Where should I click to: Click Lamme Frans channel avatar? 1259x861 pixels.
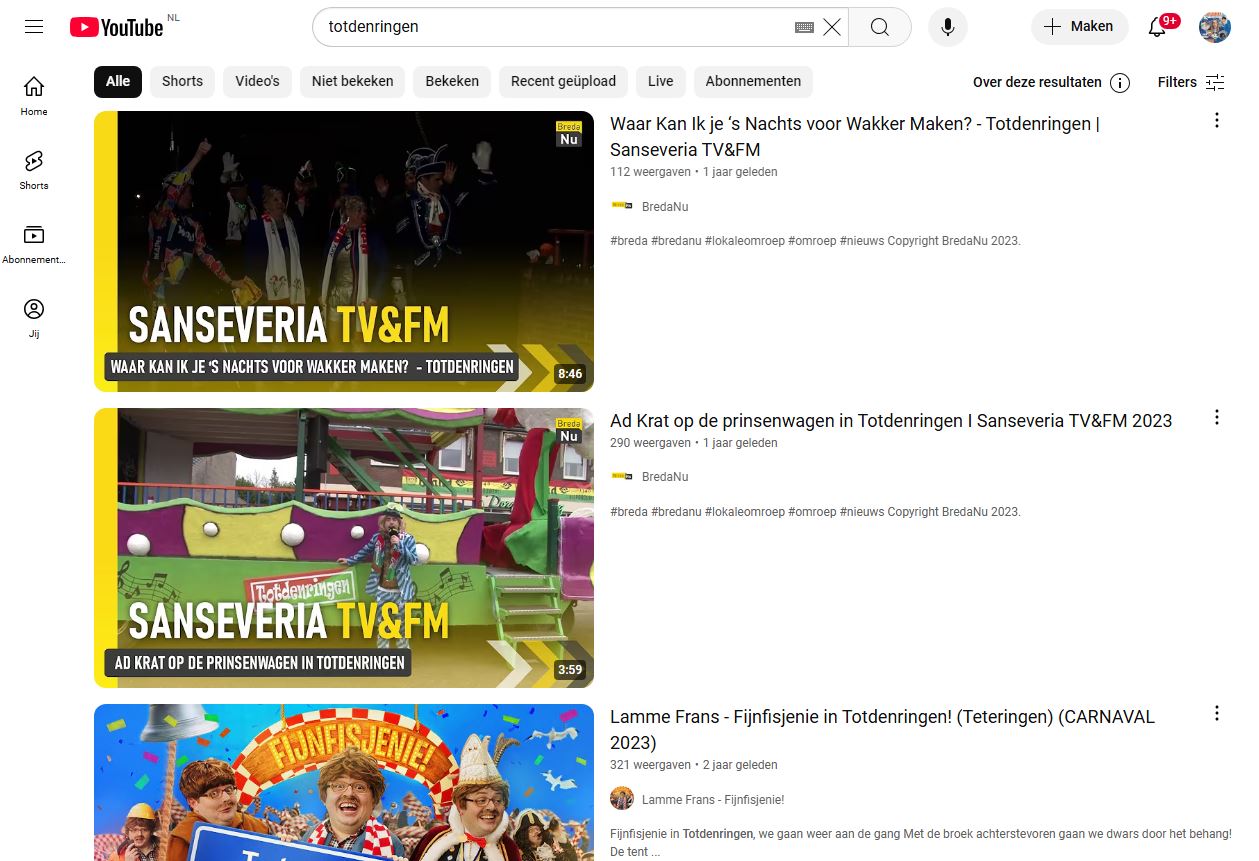(x=622, y=798)
